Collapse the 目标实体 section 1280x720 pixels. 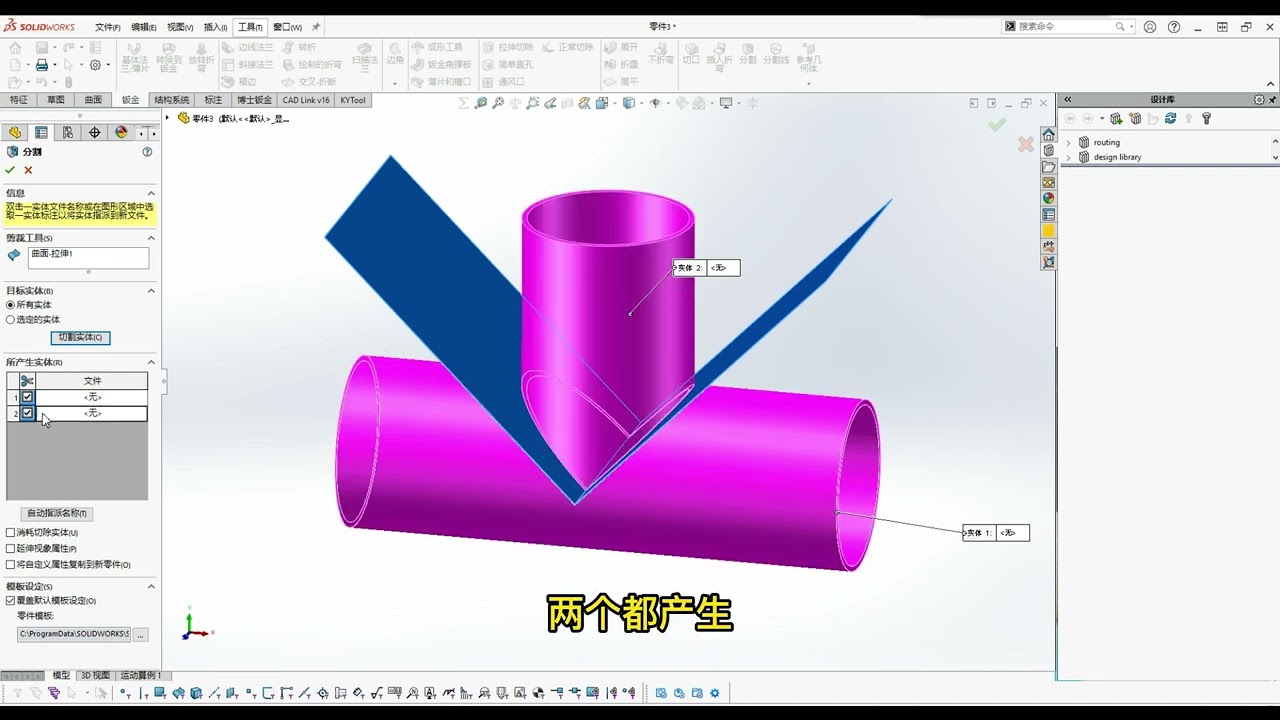[x=151, y=291]
